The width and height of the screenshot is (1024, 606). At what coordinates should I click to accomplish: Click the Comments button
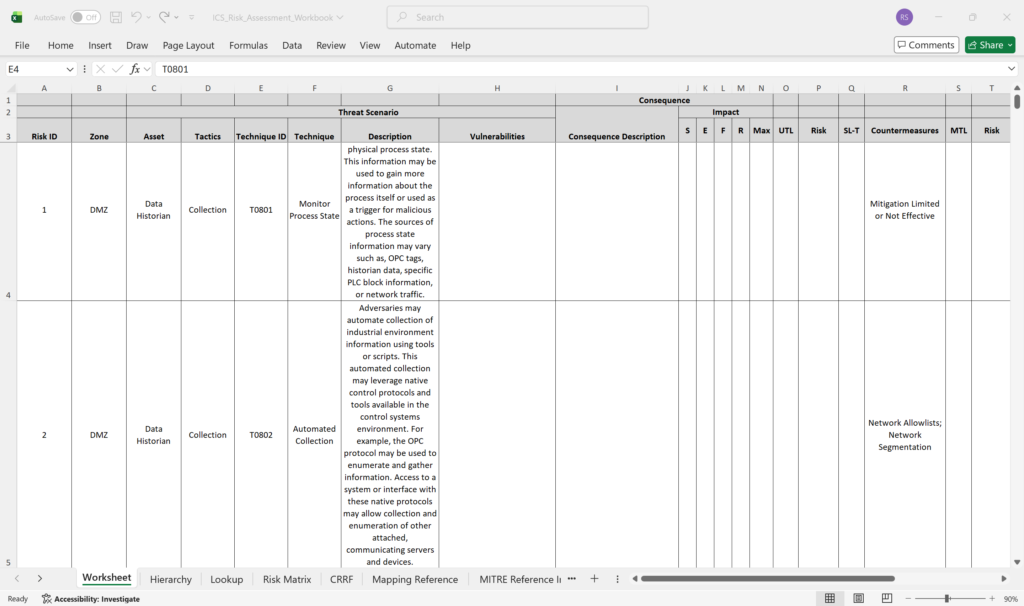click(x=926, y=45)
